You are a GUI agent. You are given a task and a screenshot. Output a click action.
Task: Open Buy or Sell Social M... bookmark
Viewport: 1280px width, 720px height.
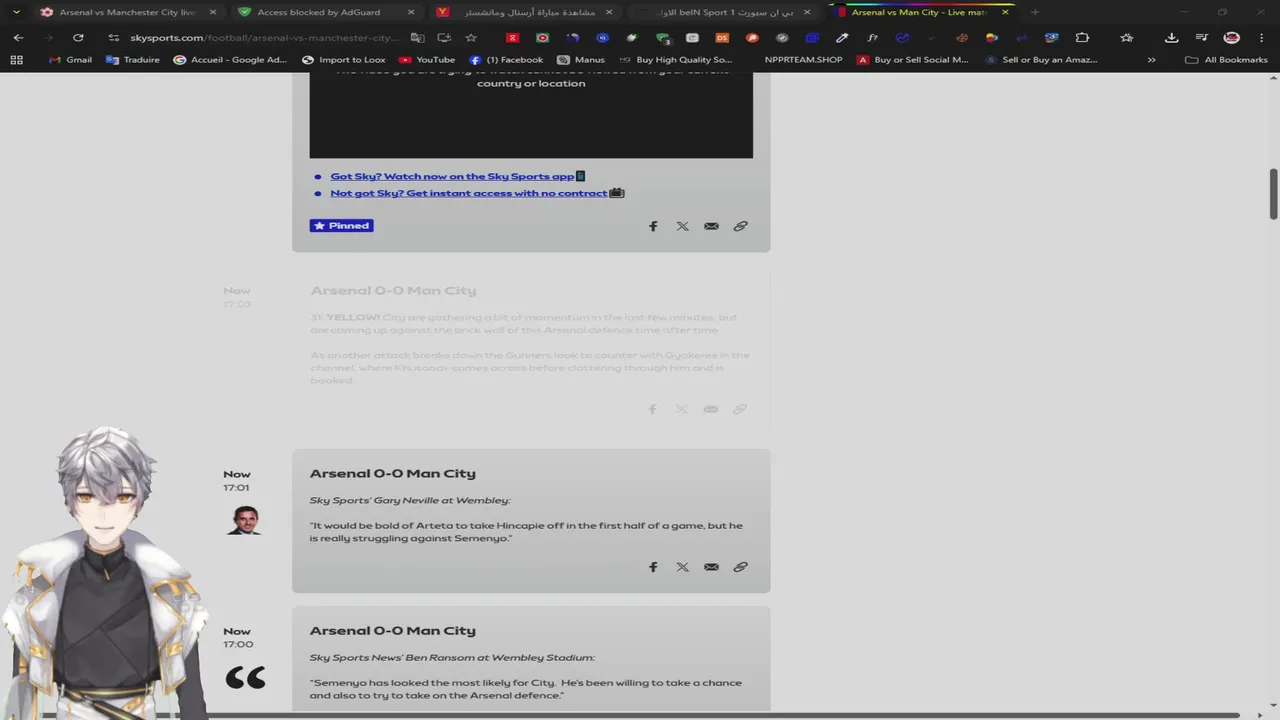(x=912, y=60)
